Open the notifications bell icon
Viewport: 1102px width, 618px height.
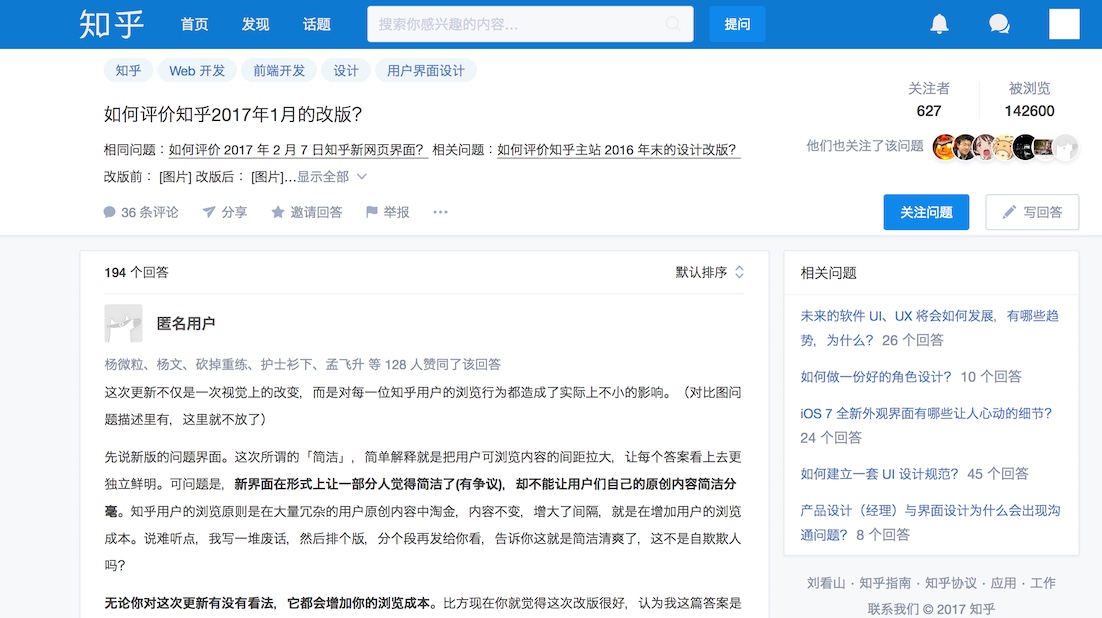tap(939, 24)
